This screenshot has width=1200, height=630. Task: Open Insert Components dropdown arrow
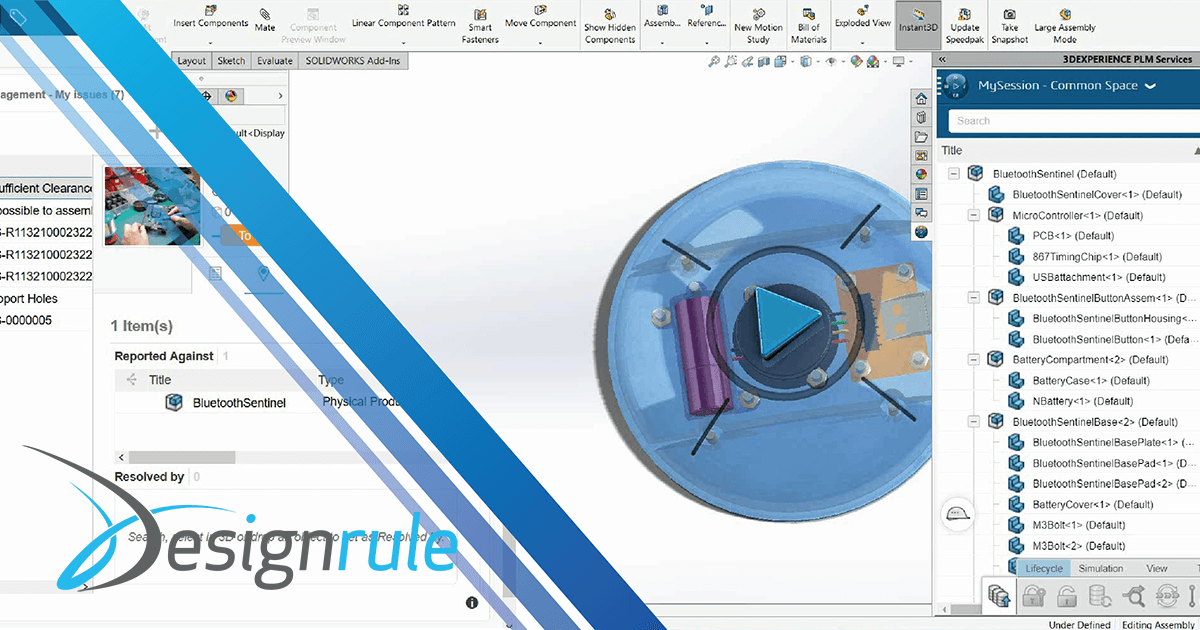coord(210,43)
